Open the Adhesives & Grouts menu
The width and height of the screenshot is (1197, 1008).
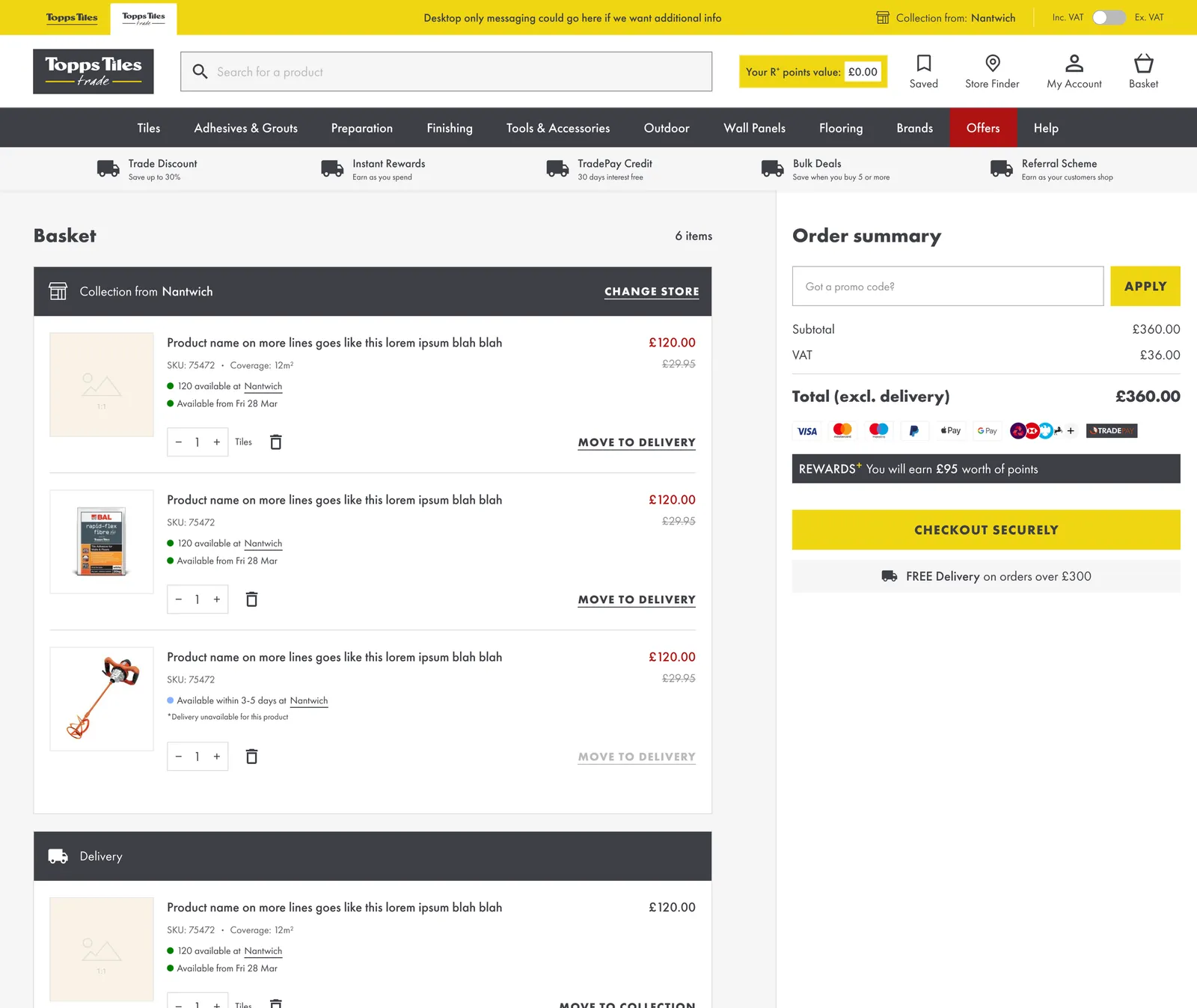pyautogui.click(x=246, y=128)
